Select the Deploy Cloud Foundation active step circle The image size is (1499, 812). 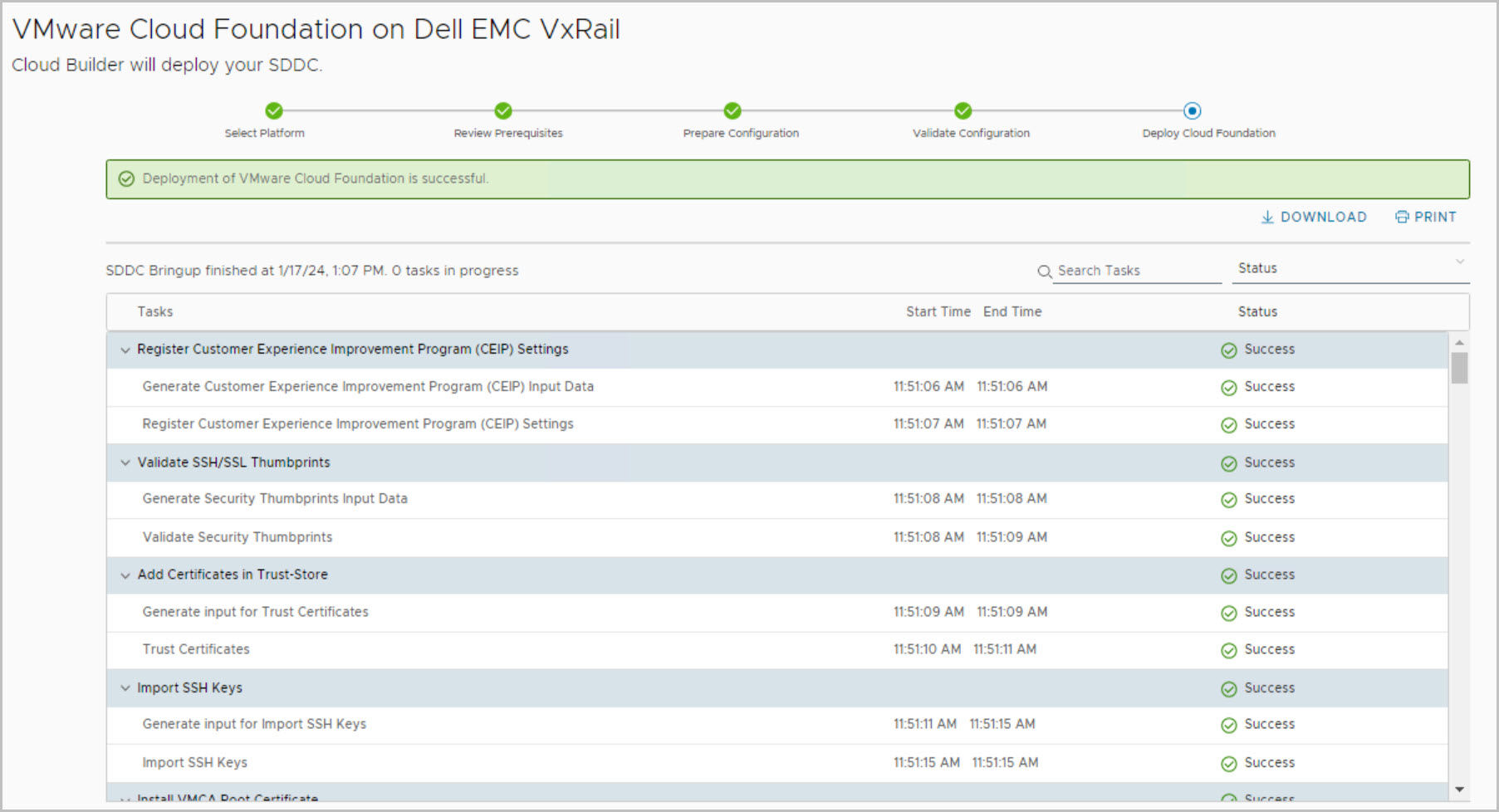[1192, 110]
